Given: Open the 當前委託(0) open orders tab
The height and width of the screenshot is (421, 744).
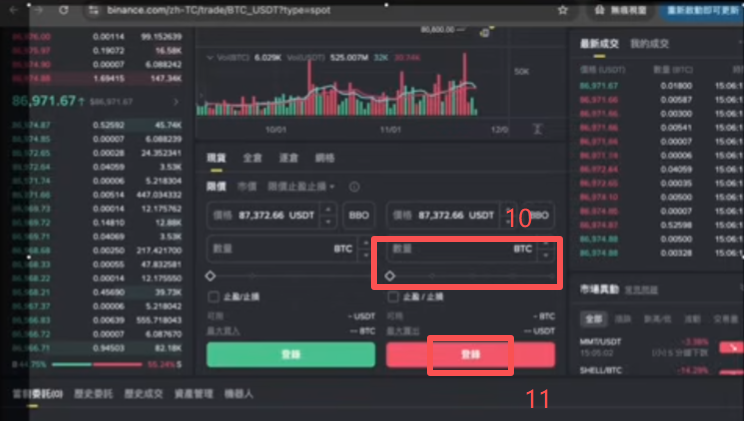Looking at the screenshot, I should coord(37,394).
